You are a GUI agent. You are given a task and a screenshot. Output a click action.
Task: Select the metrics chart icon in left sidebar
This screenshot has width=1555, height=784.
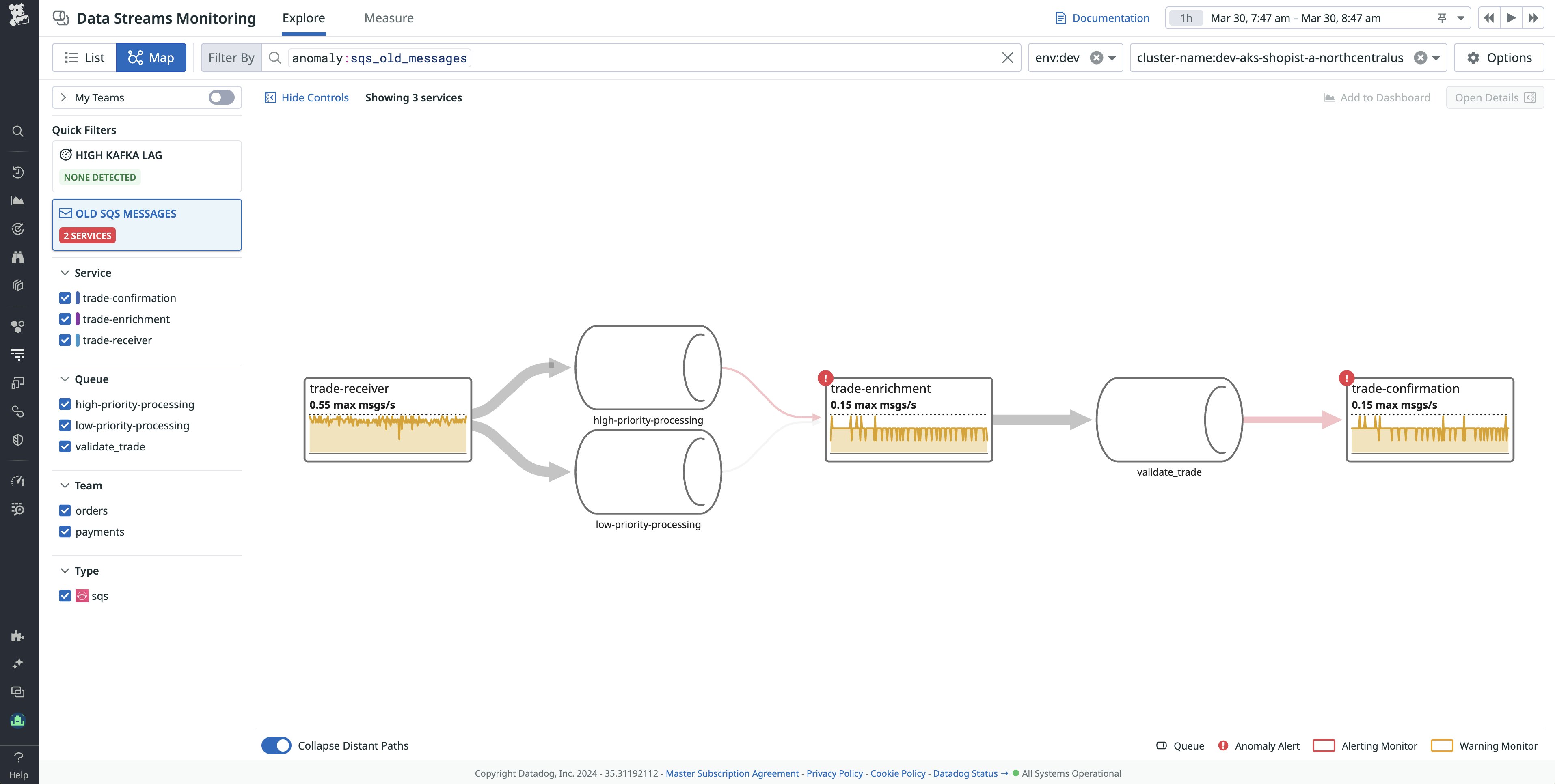click(18, 200)
